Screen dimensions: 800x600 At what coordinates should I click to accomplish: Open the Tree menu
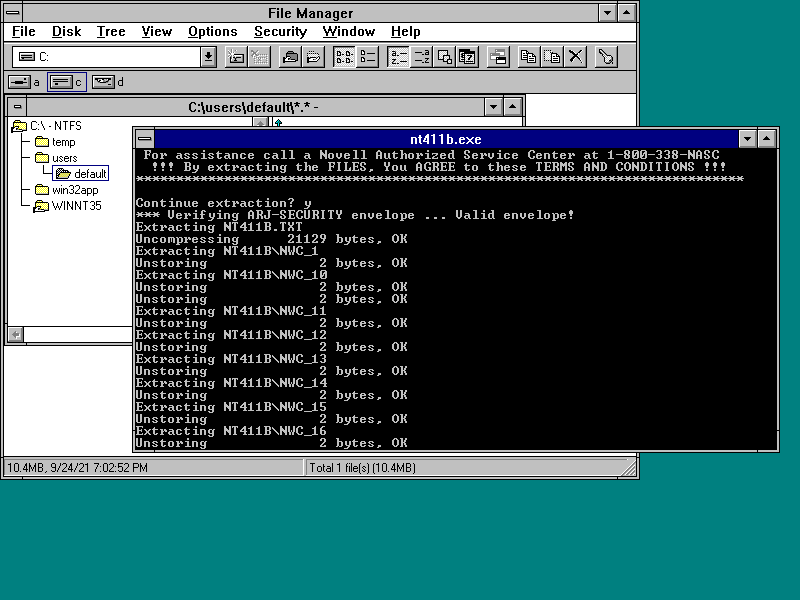(111, 32)
